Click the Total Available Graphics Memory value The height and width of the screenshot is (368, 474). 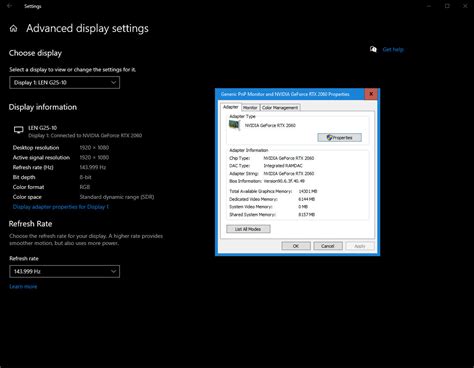click(x=307, y=191)
